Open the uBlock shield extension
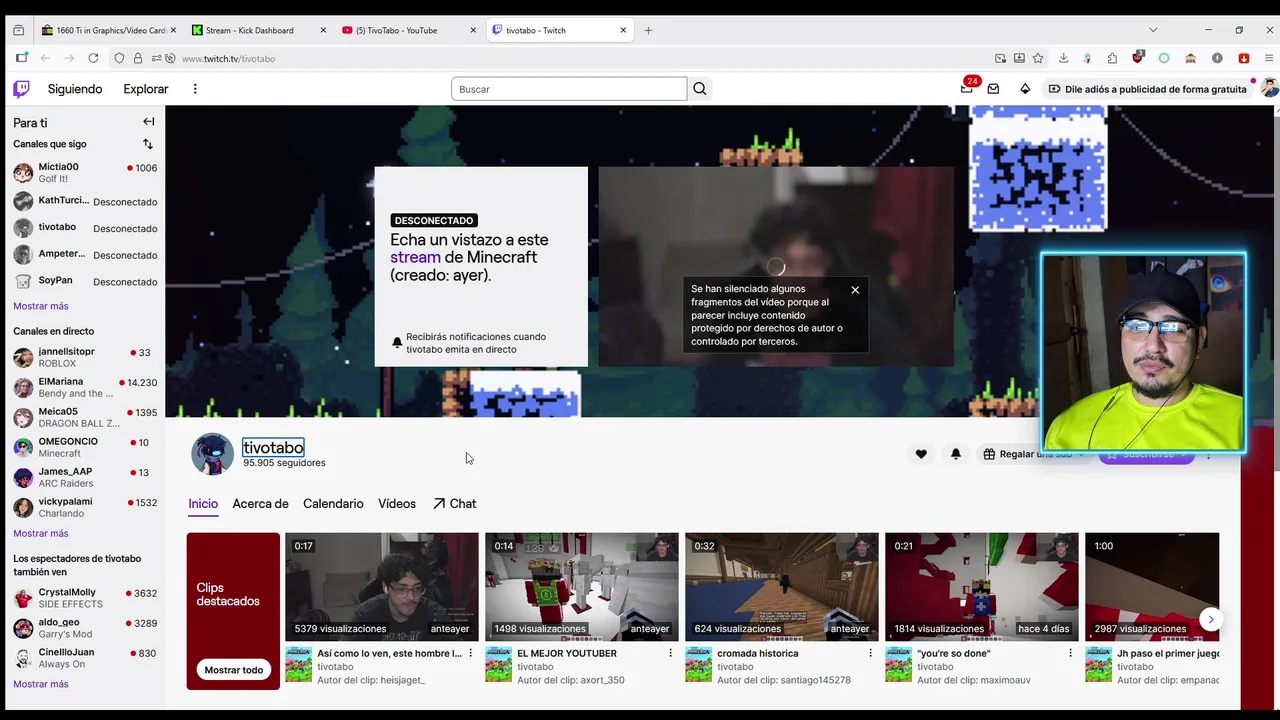The width and height of the screenshot is (1280, 720). pos(1138,57)
